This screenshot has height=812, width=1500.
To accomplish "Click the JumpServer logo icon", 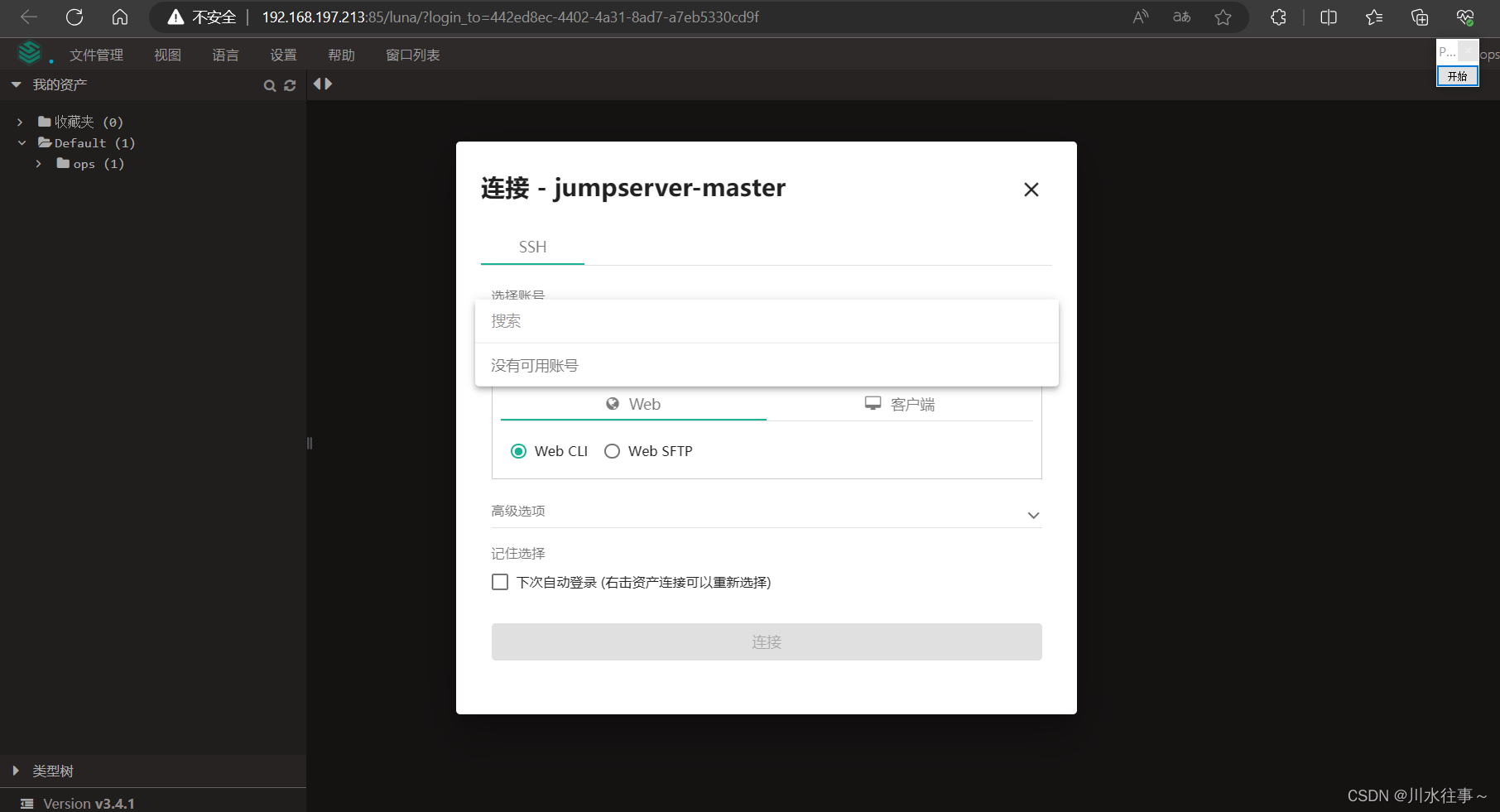I will pos(30,53).
